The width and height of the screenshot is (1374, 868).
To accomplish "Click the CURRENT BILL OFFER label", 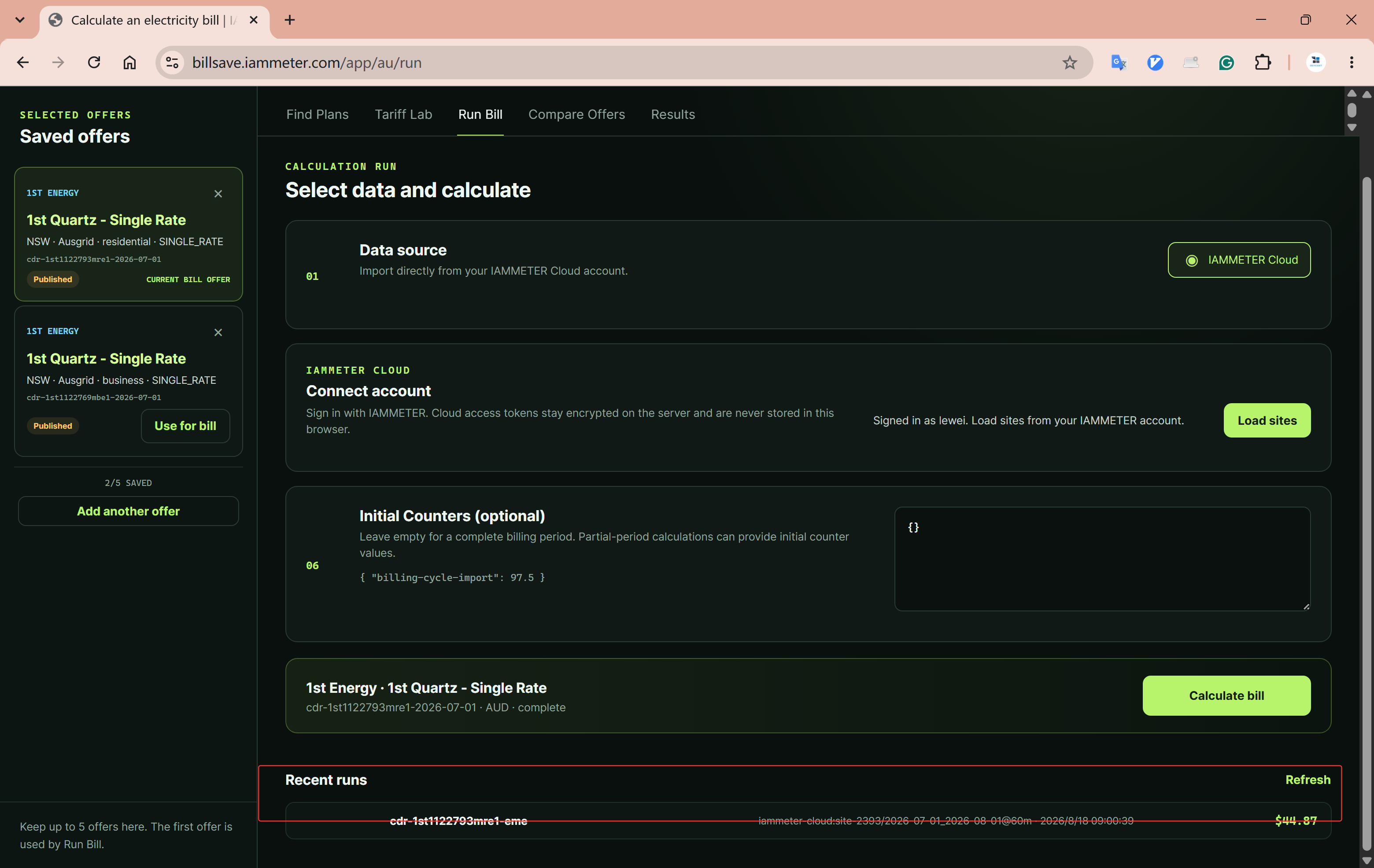I will (x=188, y=280).
